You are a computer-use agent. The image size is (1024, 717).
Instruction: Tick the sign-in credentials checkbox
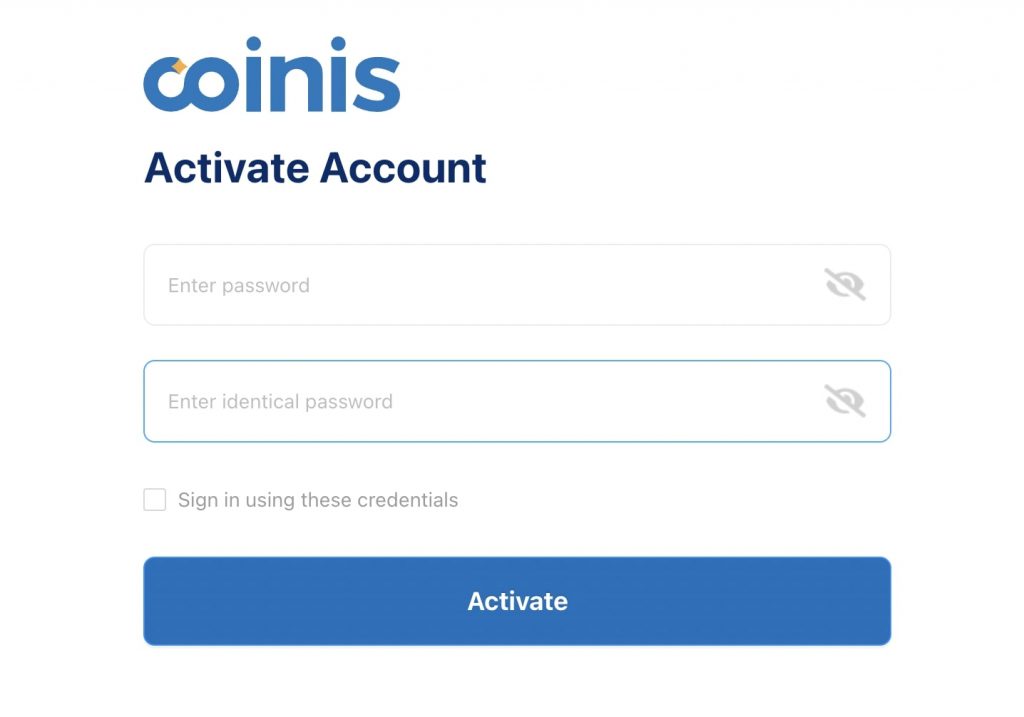[x=155, y=500]
